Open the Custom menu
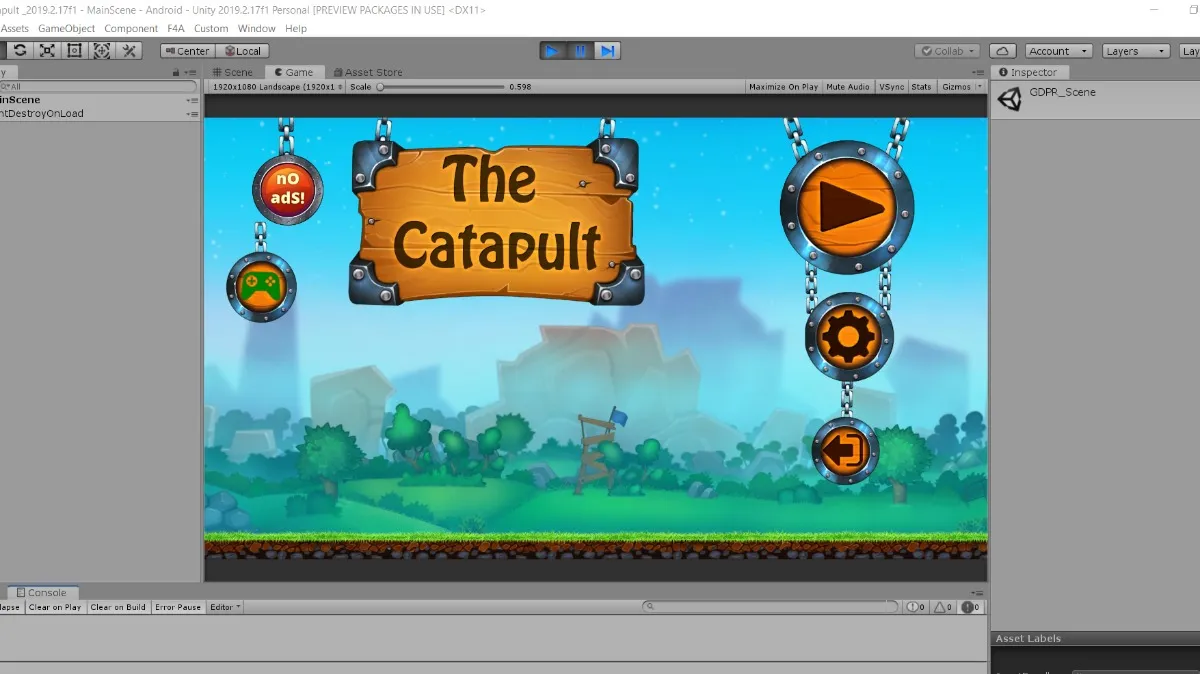Viewport: 1200px width, 674px height. tap(211, 29)
